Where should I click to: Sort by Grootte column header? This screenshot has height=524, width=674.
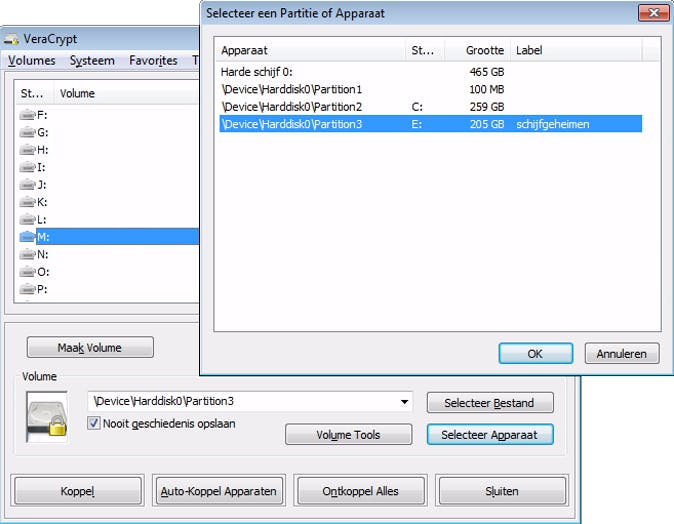click(x=478, y=50)
